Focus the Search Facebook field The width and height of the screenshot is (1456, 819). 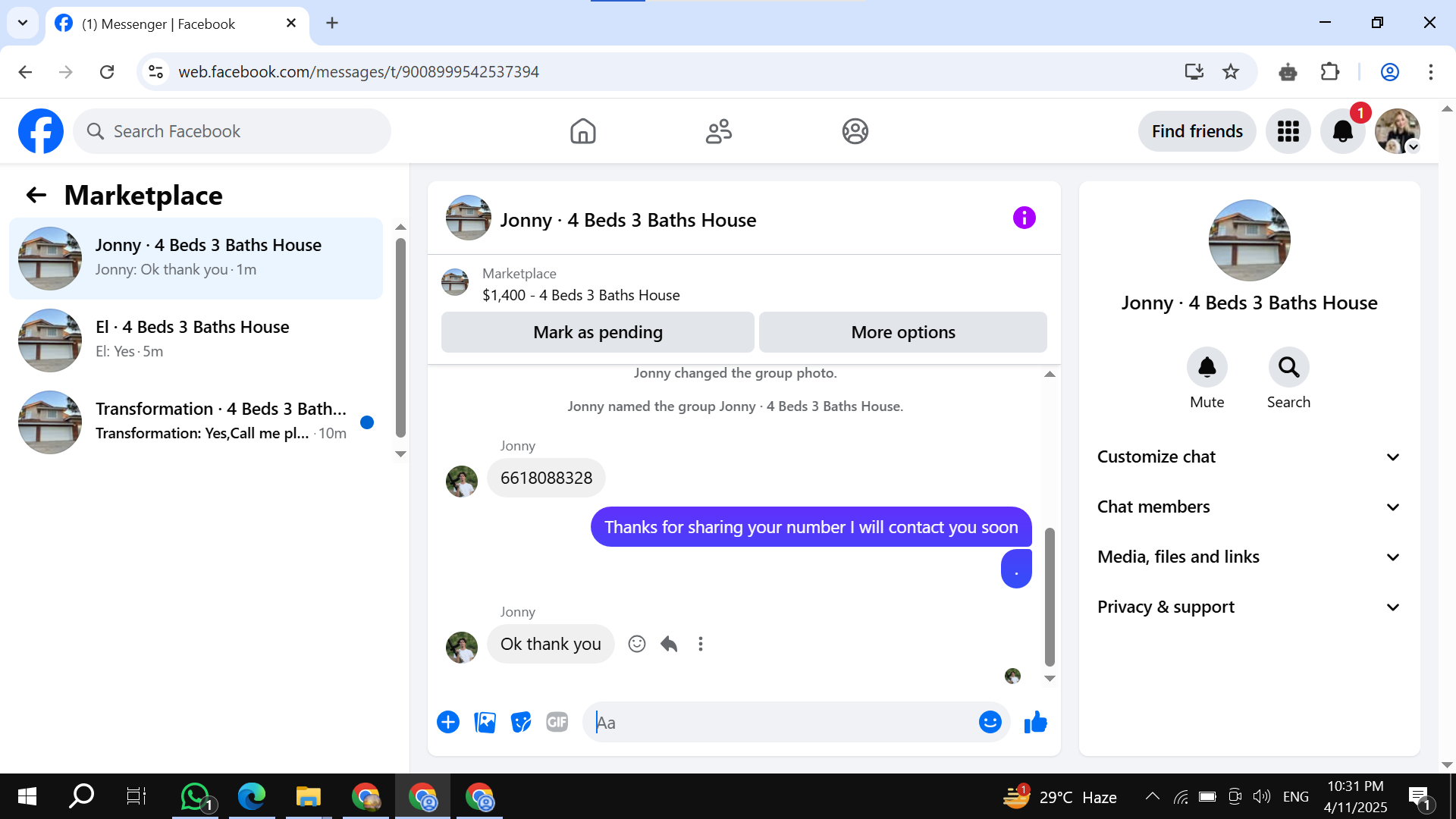[232, 131]
